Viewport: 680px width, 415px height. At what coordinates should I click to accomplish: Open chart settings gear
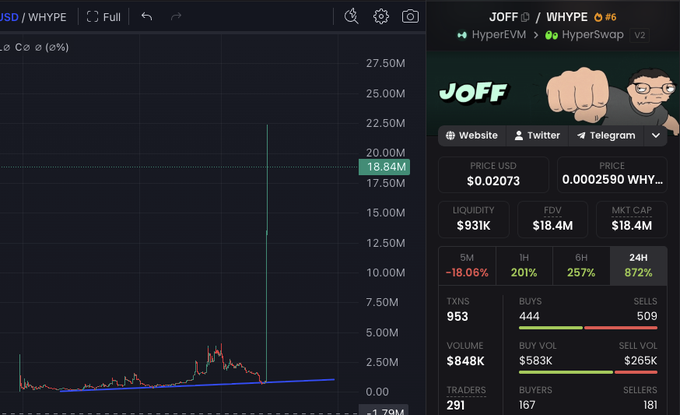[x=381, y=16]
